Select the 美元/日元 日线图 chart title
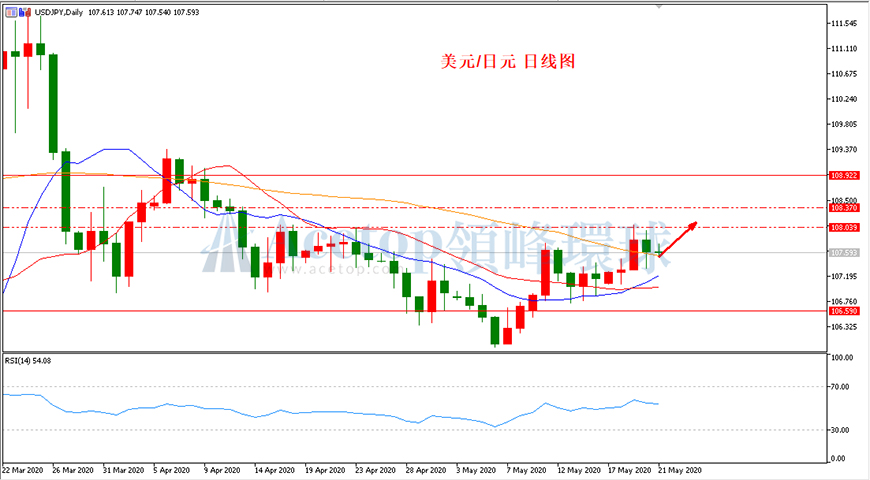 508,61
